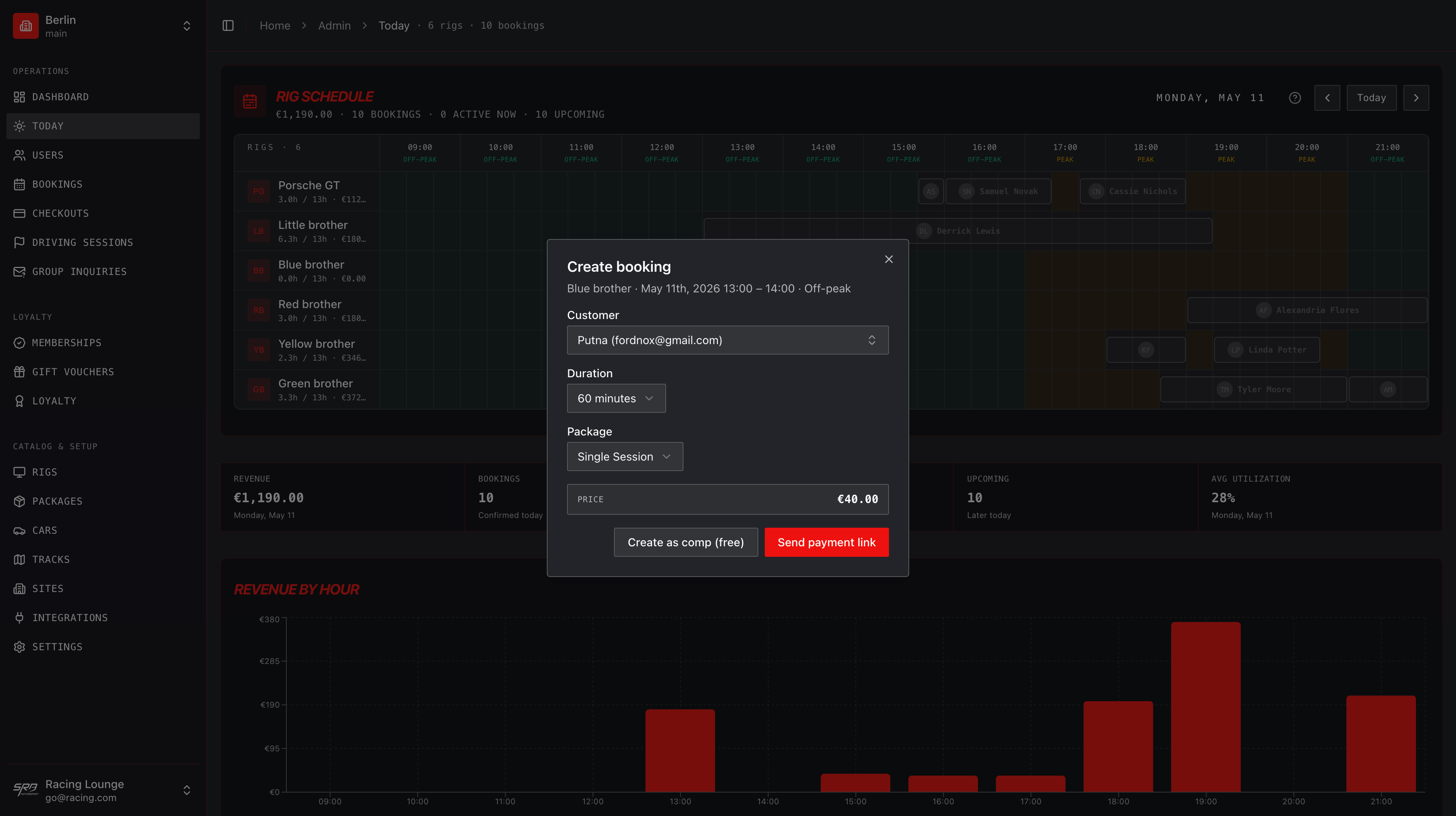Select the Blue brother rig row
The image size is (1456, 816).
tap(307, 271)
